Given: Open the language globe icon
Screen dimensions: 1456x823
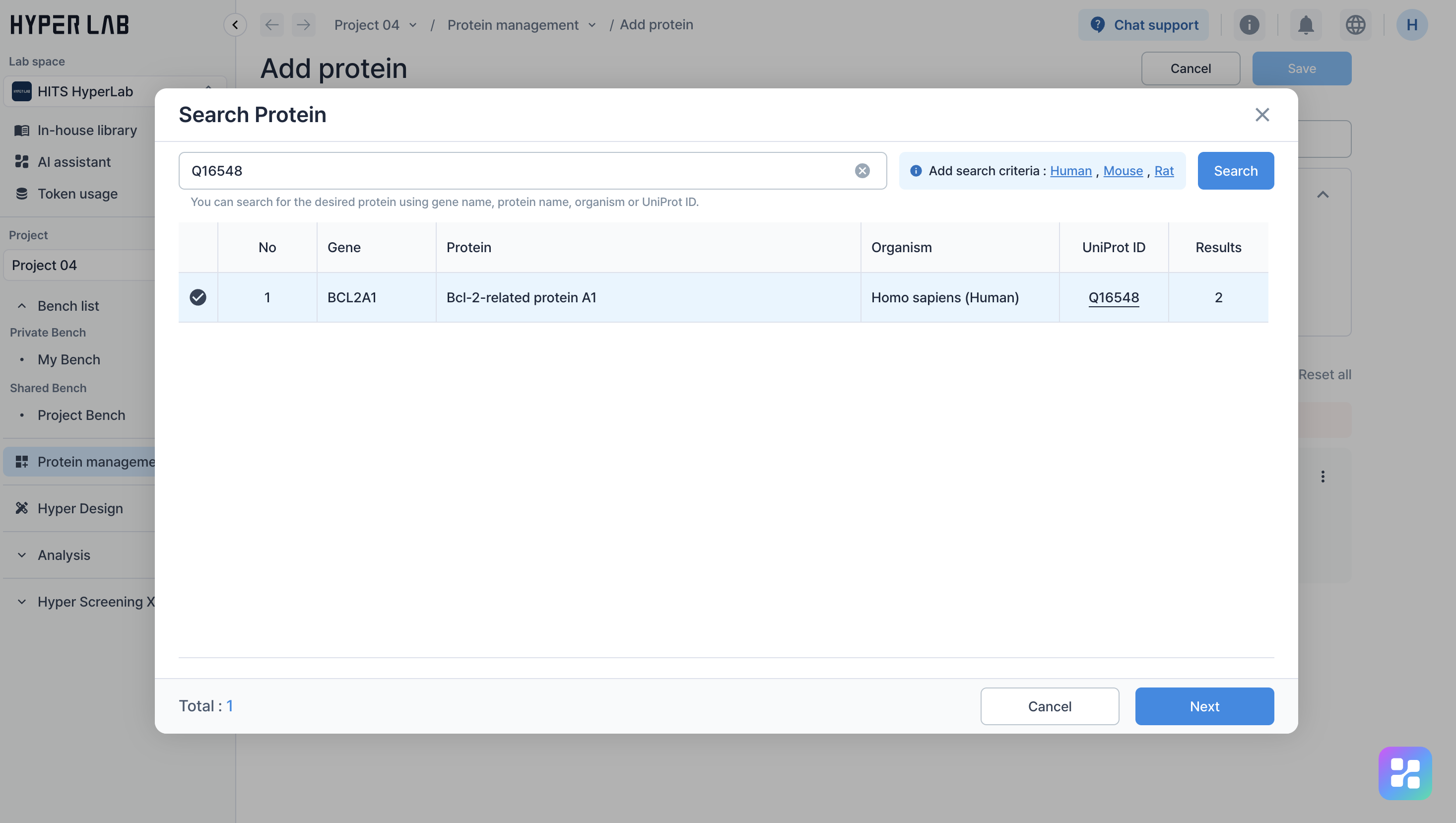Looking at the screenshot, I should 1355,25.
